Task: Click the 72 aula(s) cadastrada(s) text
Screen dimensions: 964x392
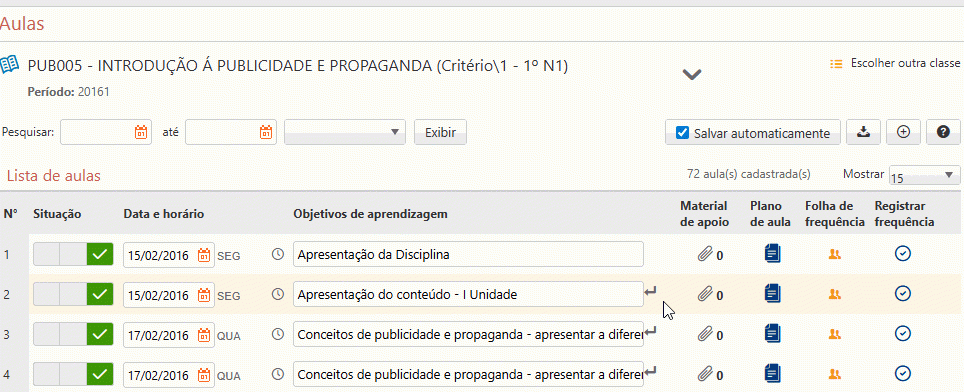Action: click(x=749, y=174)
